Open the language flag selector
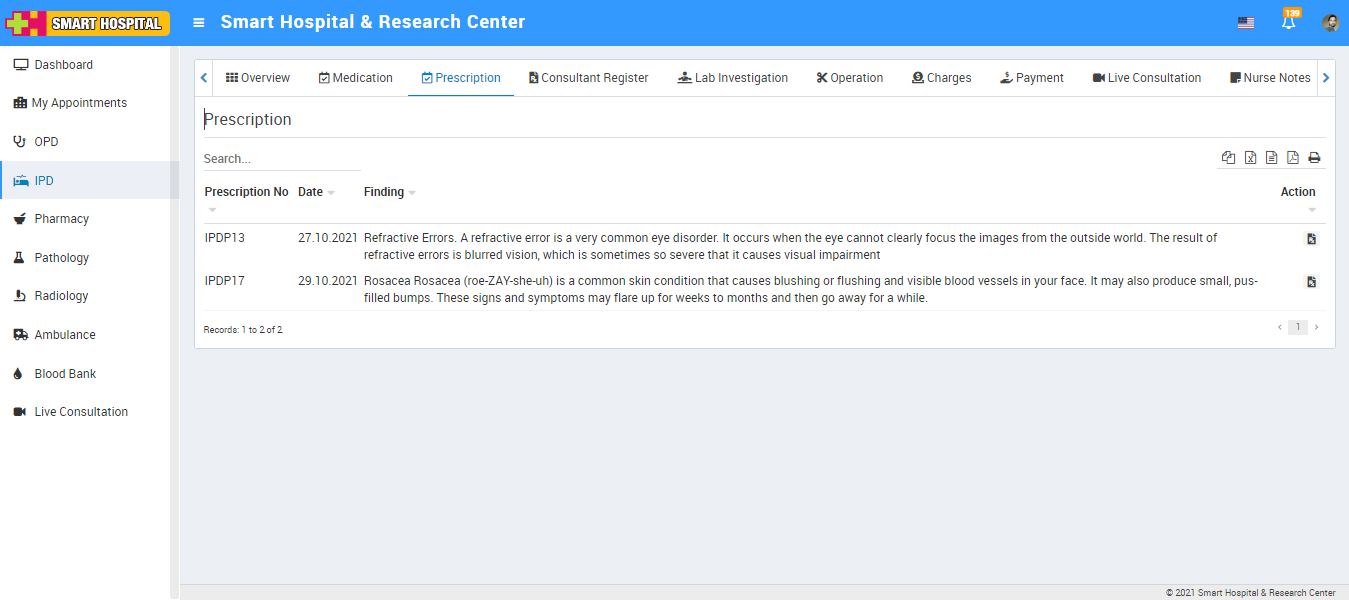The image size is (1349, 600). [x=1245, y=23]
